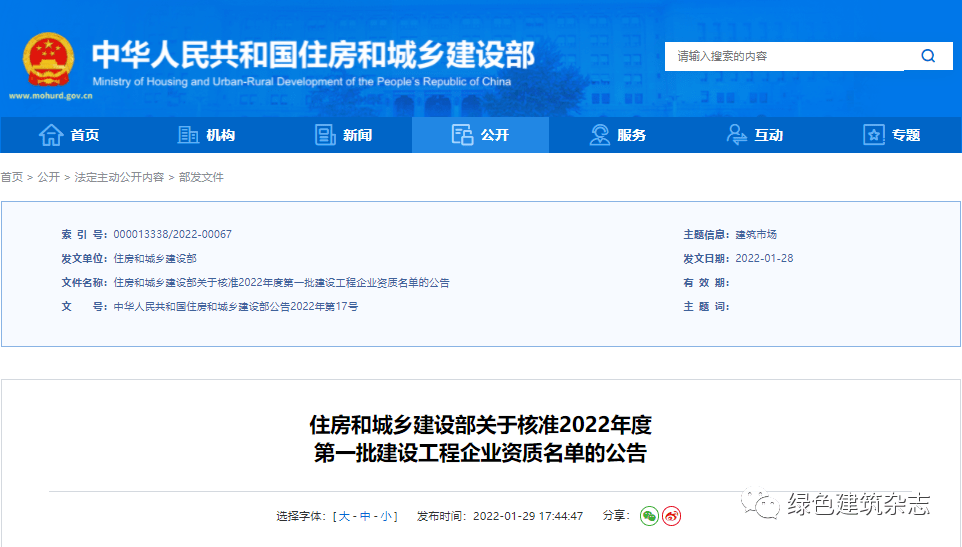Click the 服务 person icon

click(599, 135)
